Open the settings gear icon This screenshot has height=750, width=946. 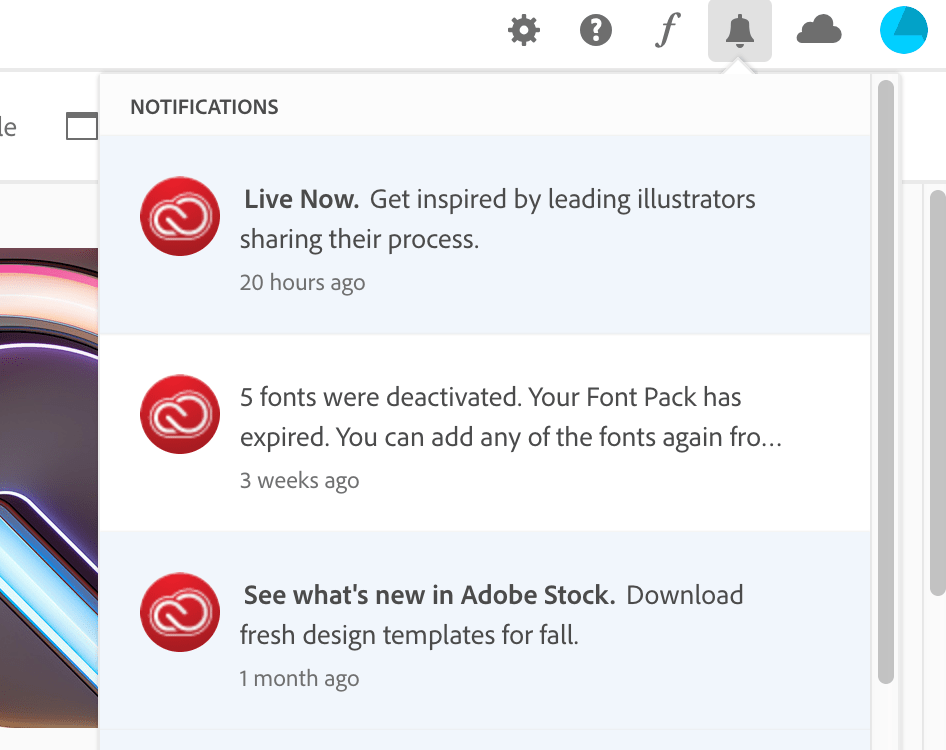click(524, 32)
